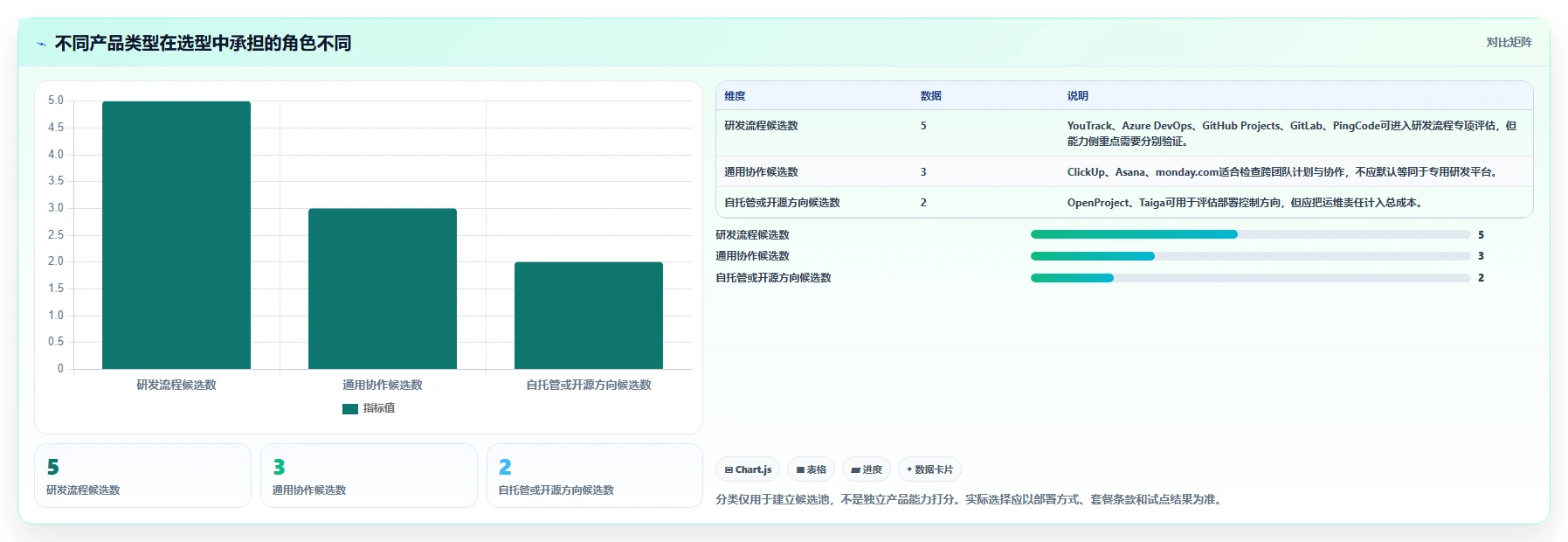Image resolution: width=1568 pixels, height=542 pixels.
Task: Click the 进度 tag chip
Action: (x=867, y=469)
